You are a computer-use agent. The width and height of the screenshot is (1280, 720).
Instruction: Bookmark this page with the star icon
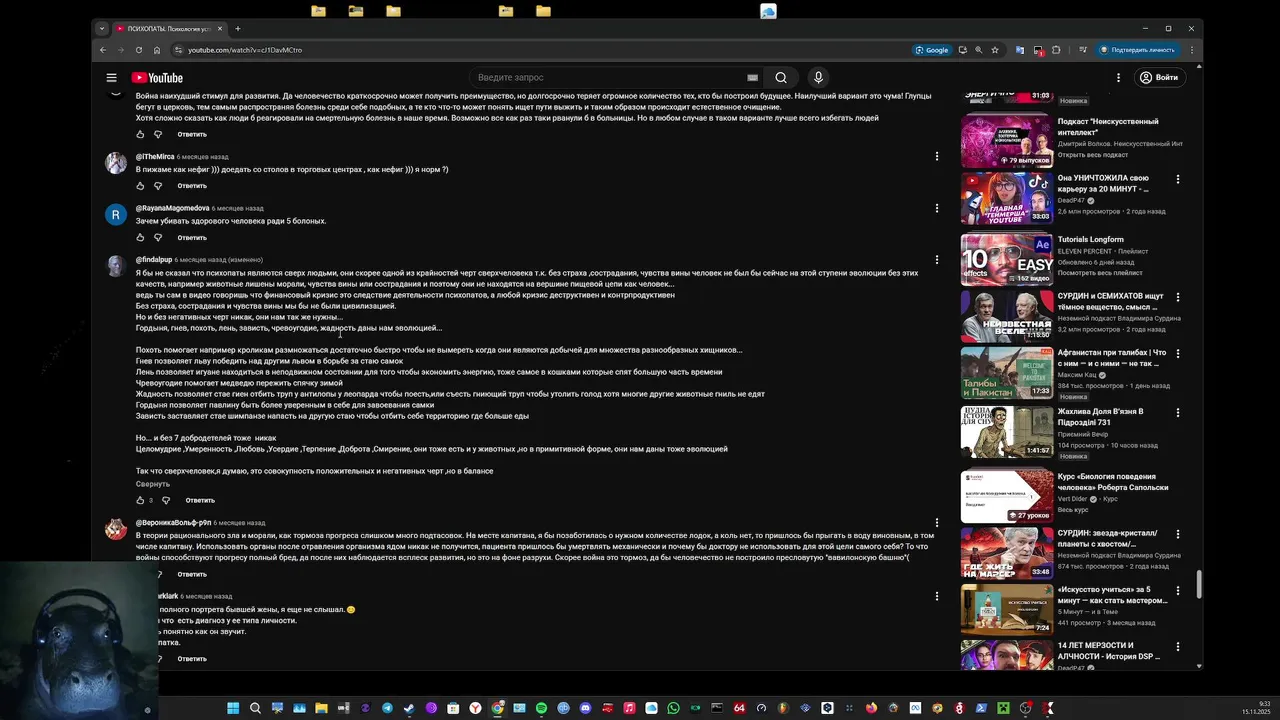pyautogui.click(x=995, y=50)
